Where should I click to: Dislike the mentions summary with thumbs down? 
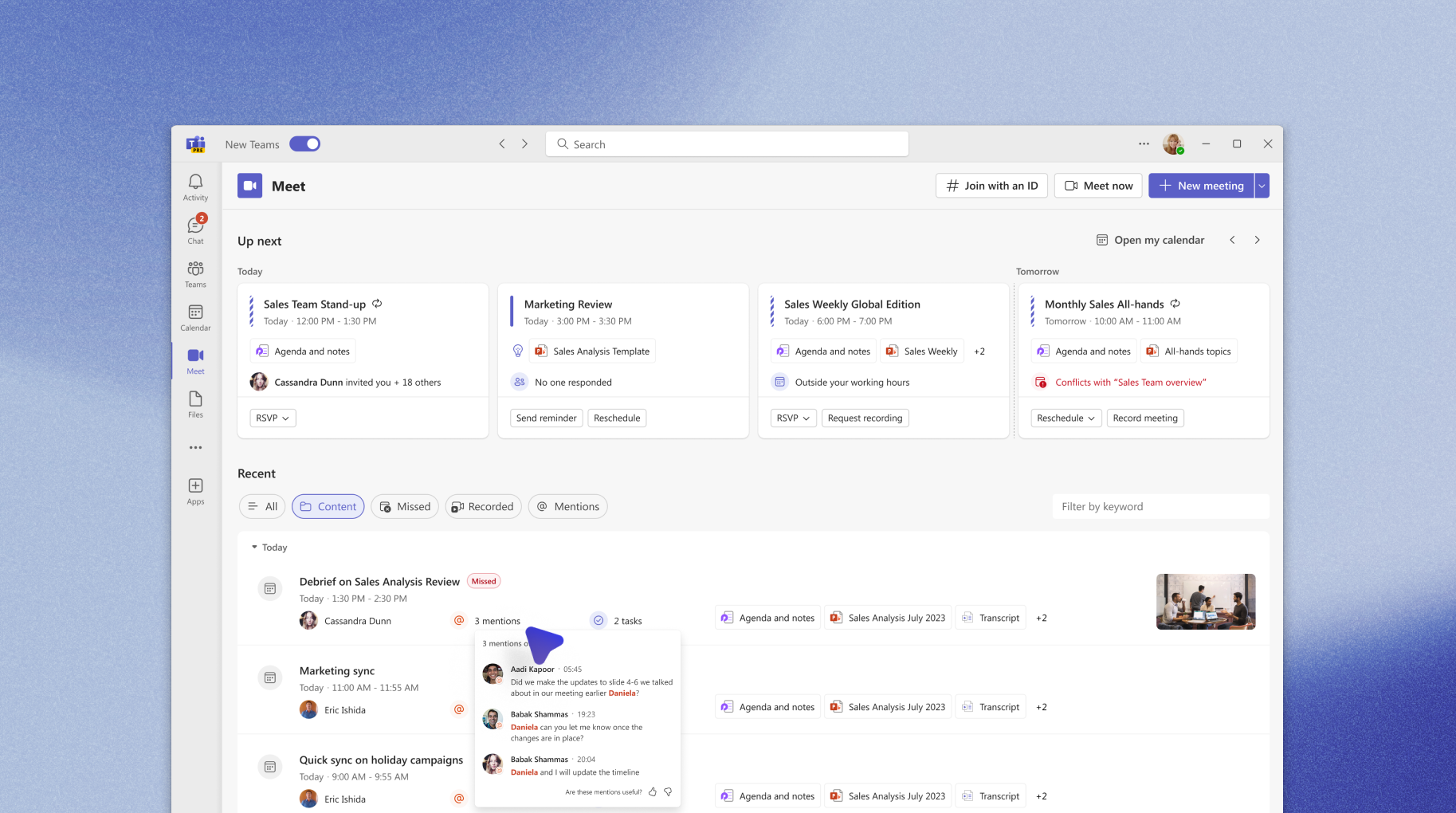[668, 791]
